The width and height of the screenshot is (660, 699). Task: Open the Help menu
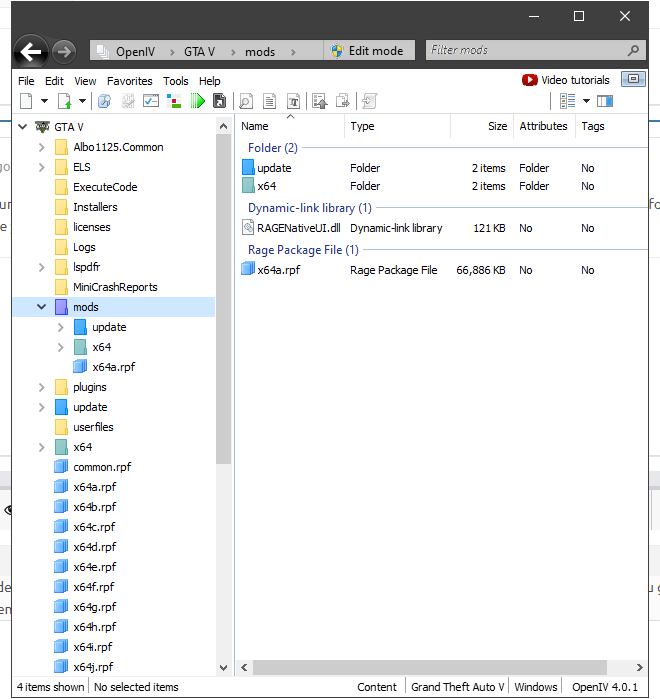(209, 81)
